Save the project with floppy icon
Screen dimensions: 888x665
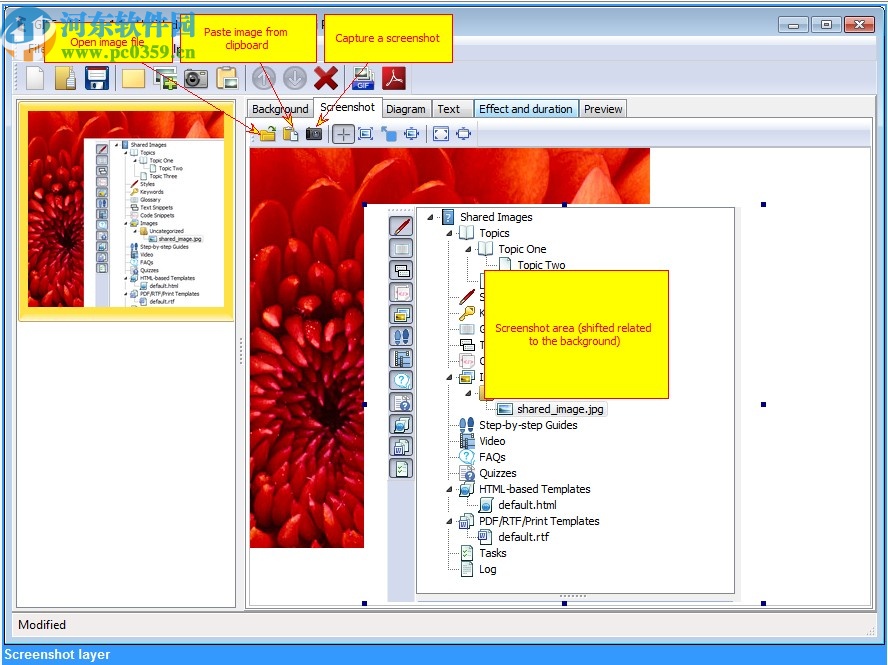pos(97,78)
